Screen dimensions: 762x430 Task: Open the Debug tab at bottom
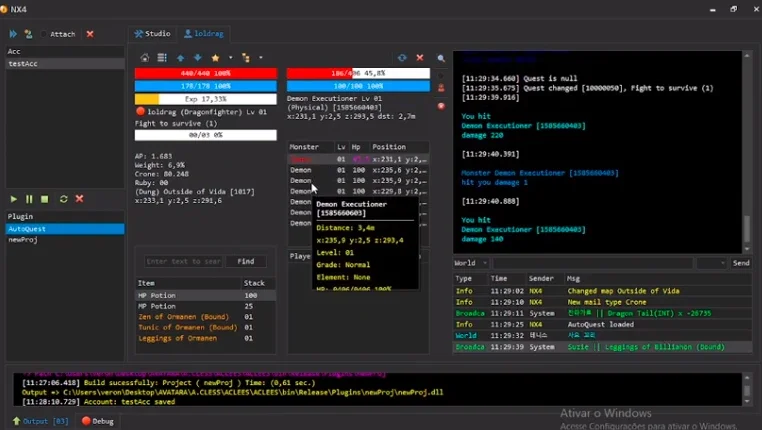(98, 421)
